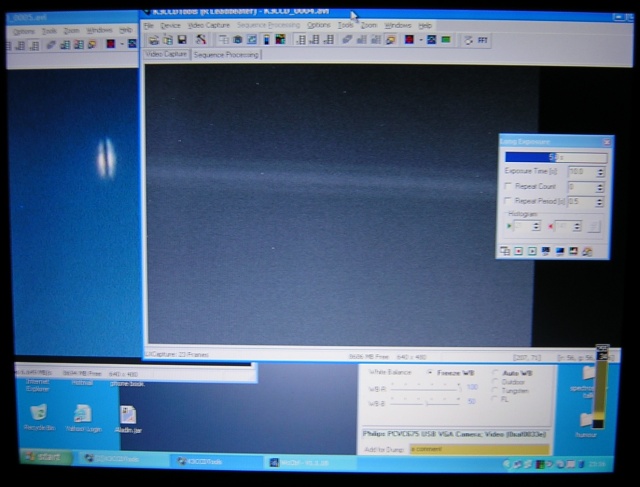Viewport: 640px width, 487px height.
Task: Open the Options menu in main window
Action: coord(319,25)
